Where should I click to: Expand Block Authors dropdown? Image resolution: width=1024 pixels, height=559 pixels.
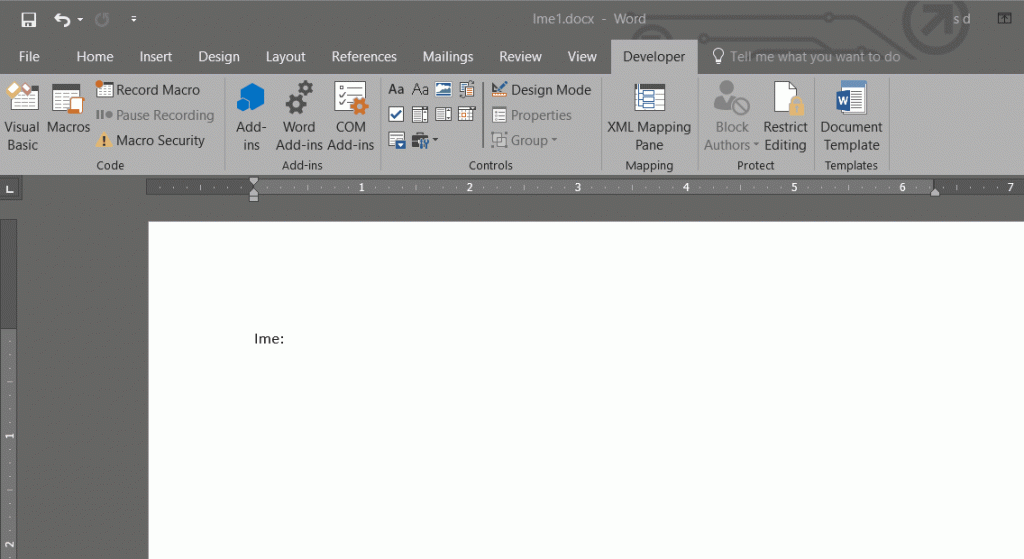click(731, 118)
